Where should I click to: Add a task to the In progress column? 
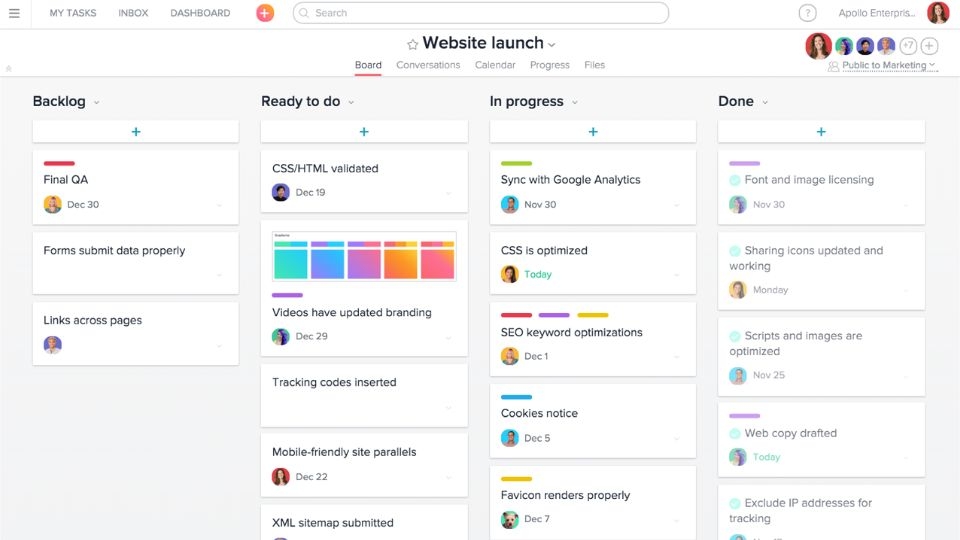click(x=593, y=132)
